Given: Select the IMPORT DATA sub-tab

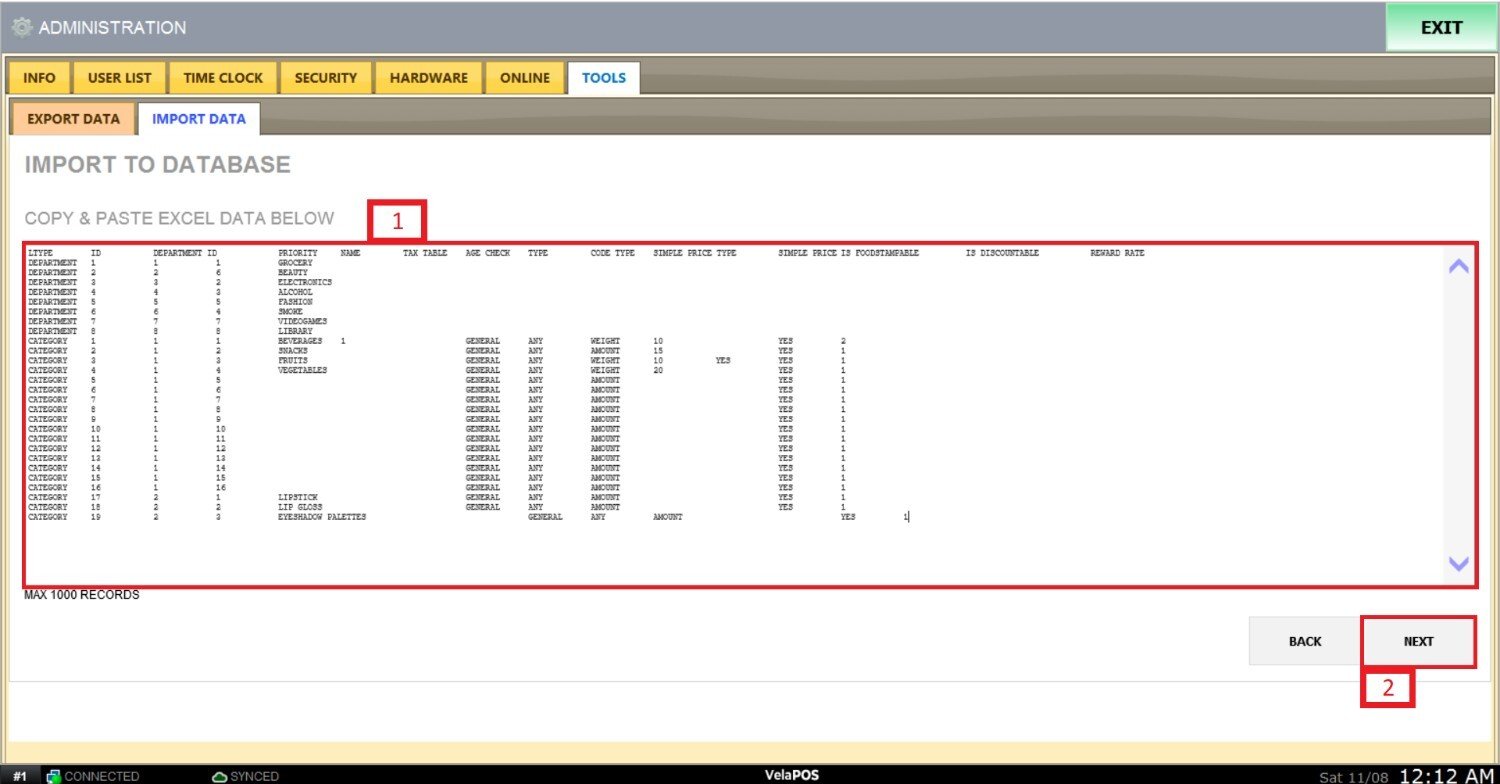Looking at the screenshot, I should 198,119.
